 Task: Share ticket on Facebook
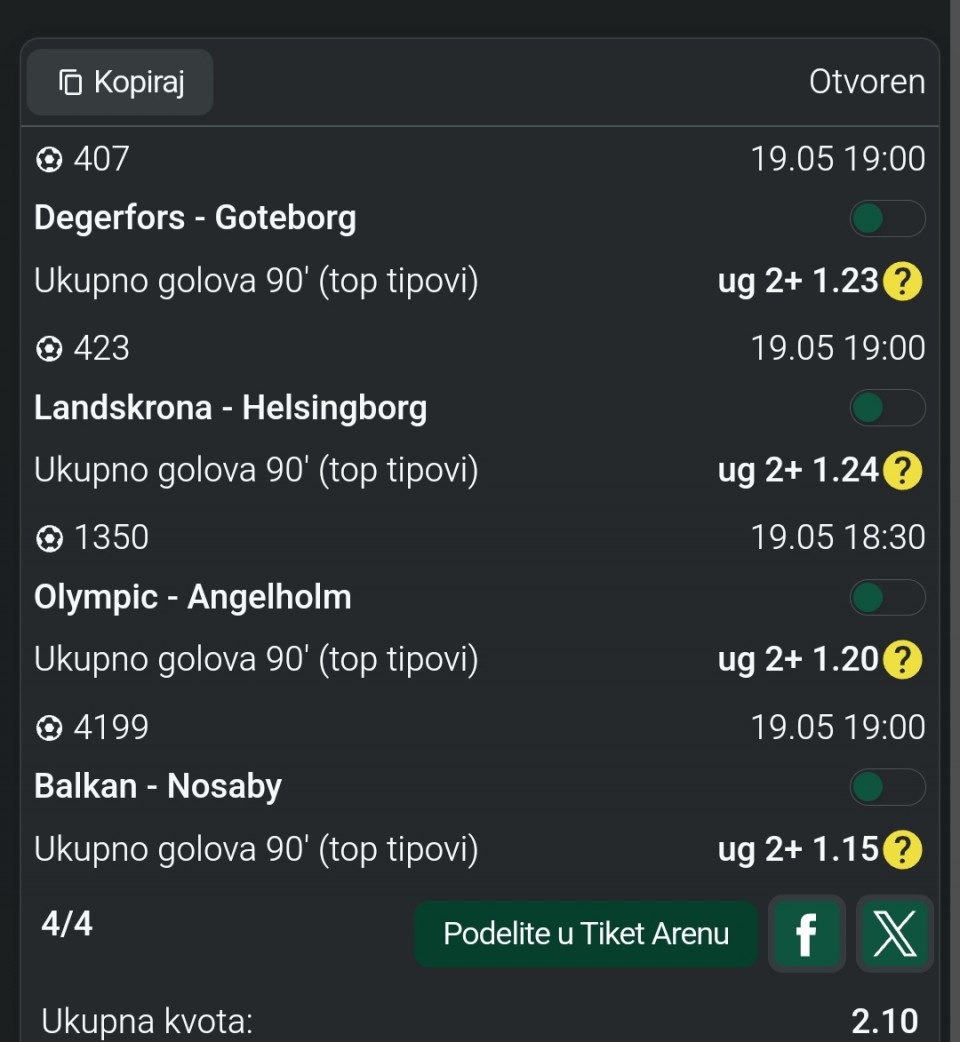click(807, 934)
